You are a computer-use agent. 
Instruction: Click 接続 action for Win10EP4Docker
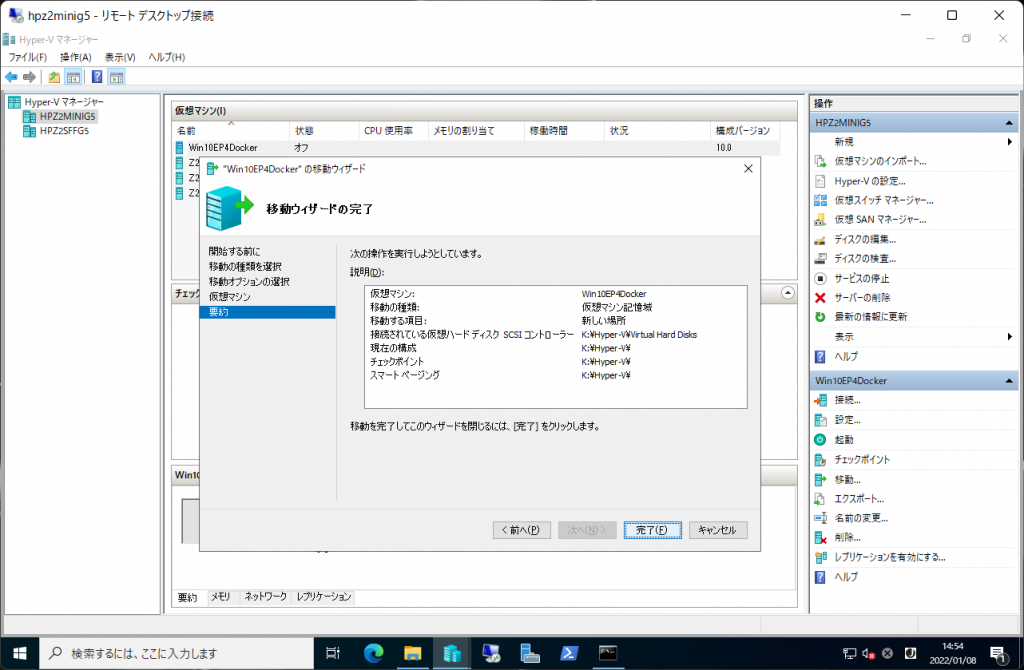[847, 400]
